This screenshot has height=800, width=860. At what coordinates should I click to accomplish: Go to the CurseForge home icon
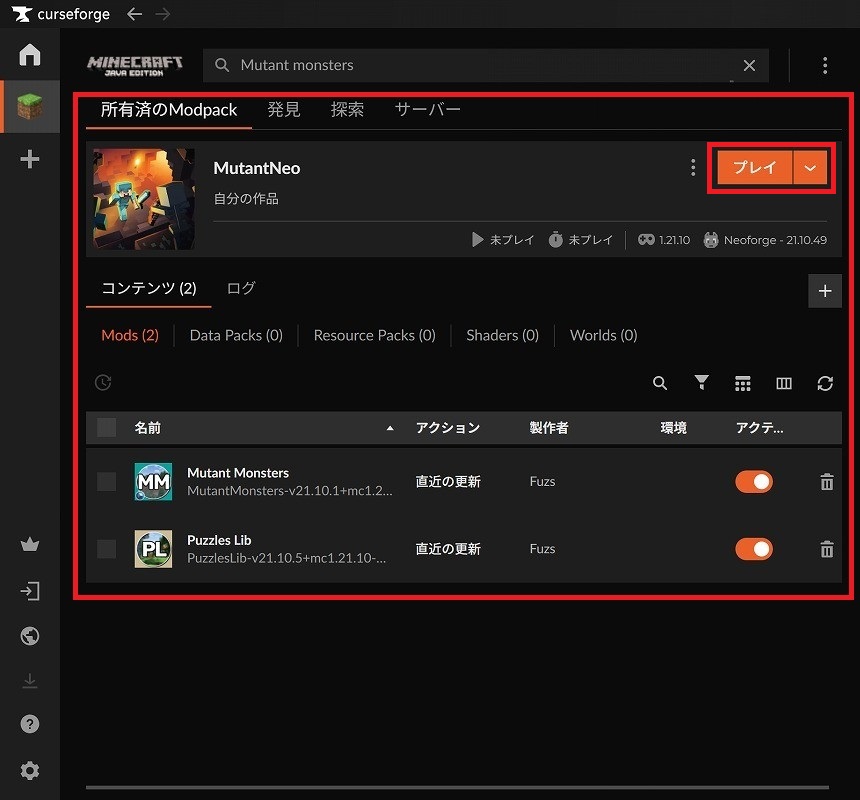pyautogui.click(x=30, y=54)
